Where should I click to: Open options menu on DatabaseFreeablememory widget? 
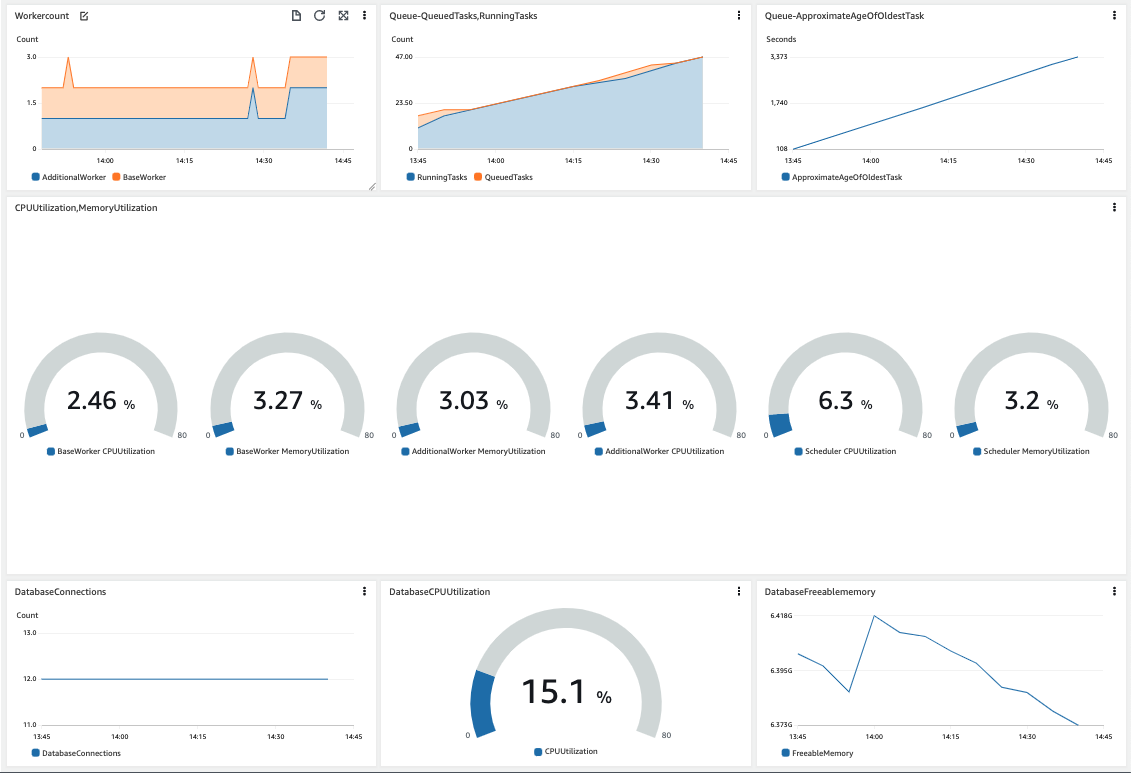click(x=1115, y=591)
